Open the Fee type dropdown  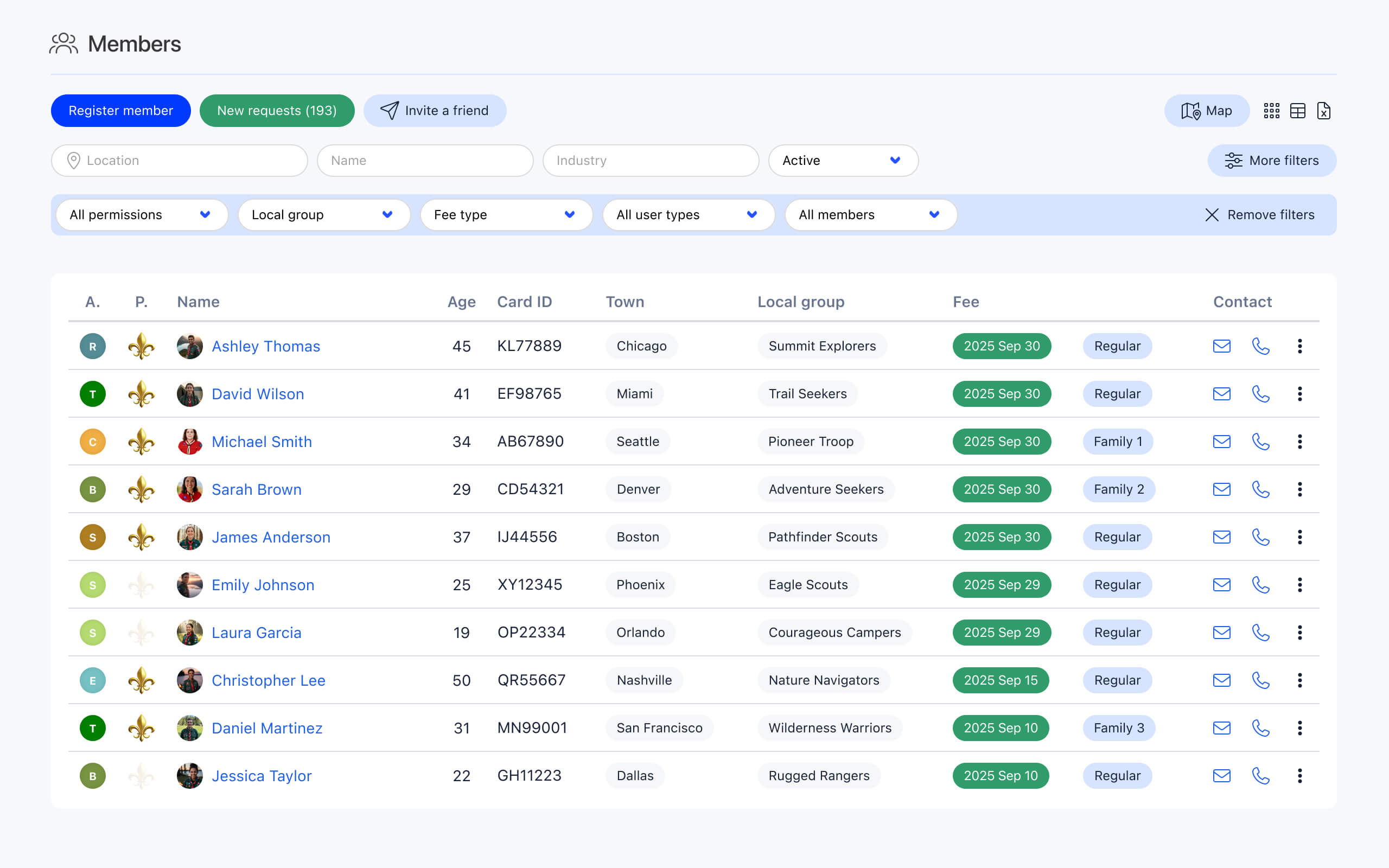point(506,215)
